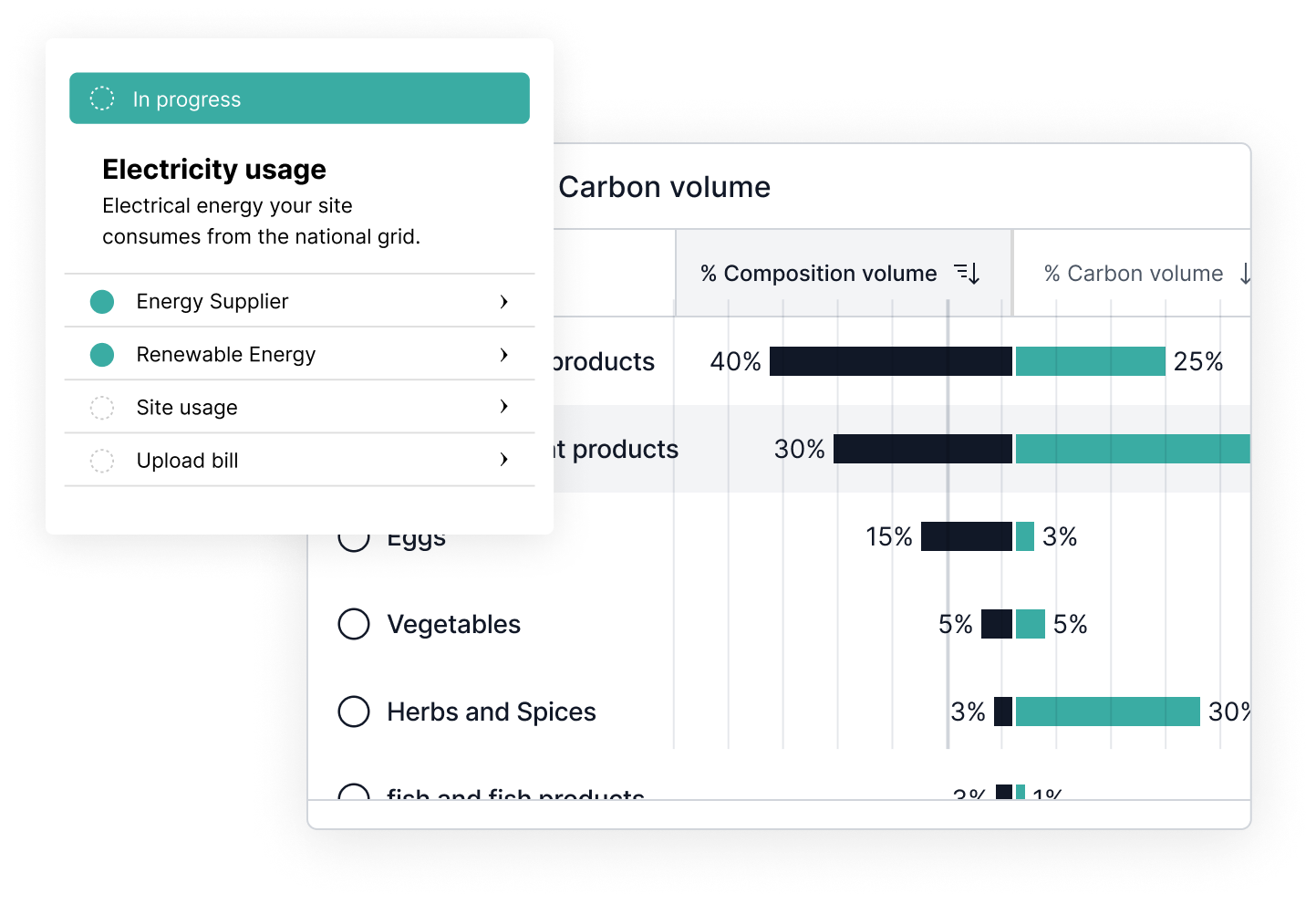Screen dimensions: 1316x904
Task: Select the Eggs radio button
Action: tap(354, 542)
